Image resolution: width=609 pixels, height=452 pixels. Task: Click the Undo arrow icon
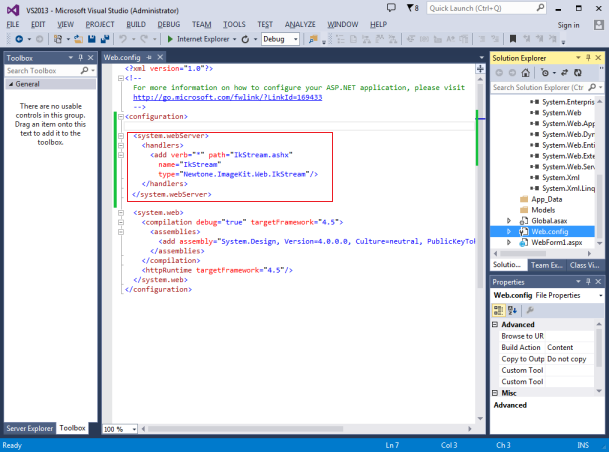pyautogui.click(x=123, y=39)
